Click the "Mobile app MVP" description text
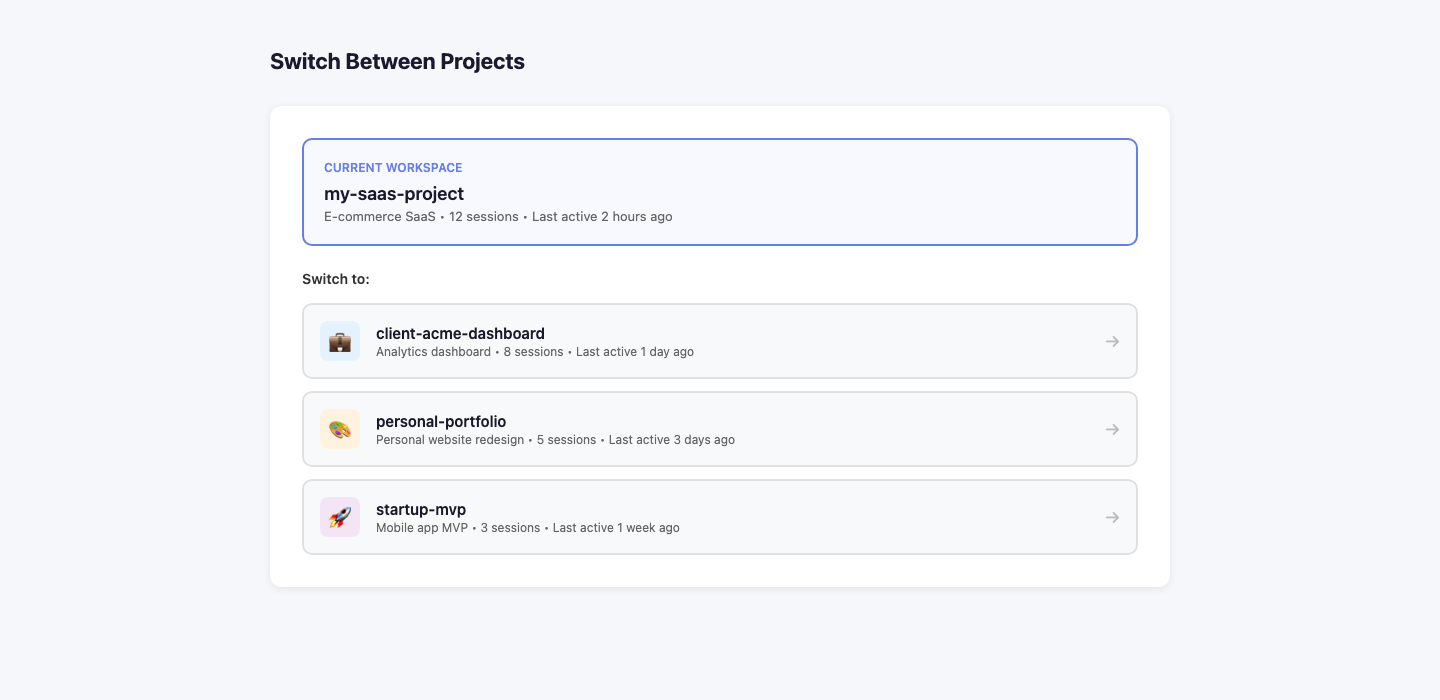1440x700 pixels. [422, 528]
